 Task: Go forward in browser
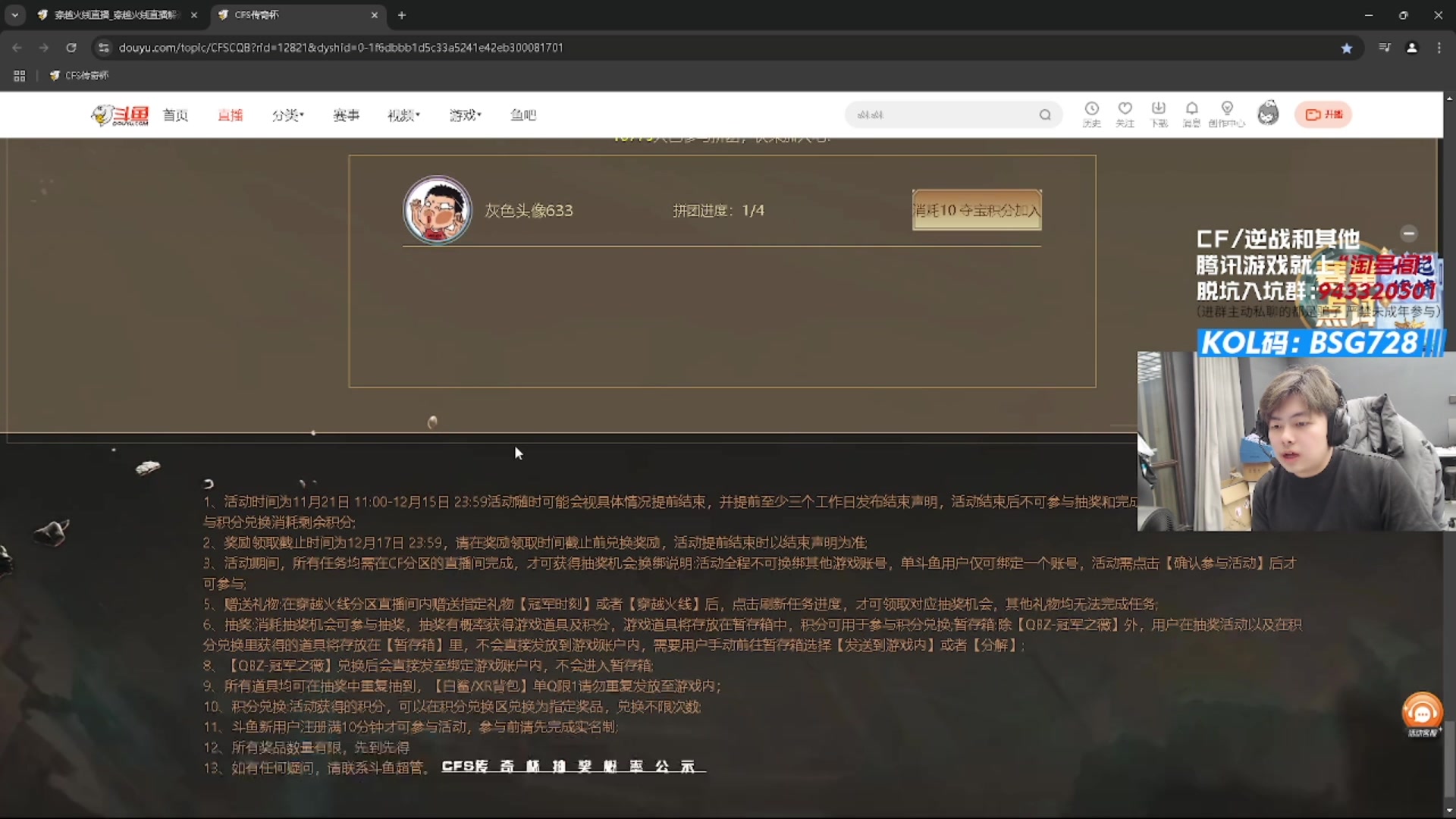(x=44, y=48)
